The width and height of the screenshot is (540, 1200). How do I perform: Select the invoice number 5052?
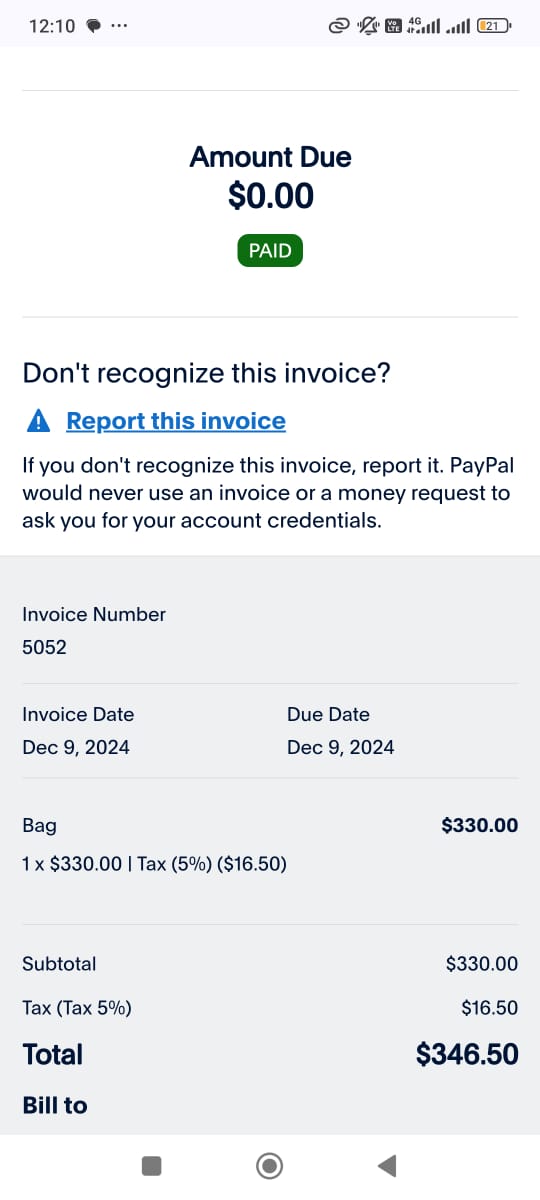44,647
